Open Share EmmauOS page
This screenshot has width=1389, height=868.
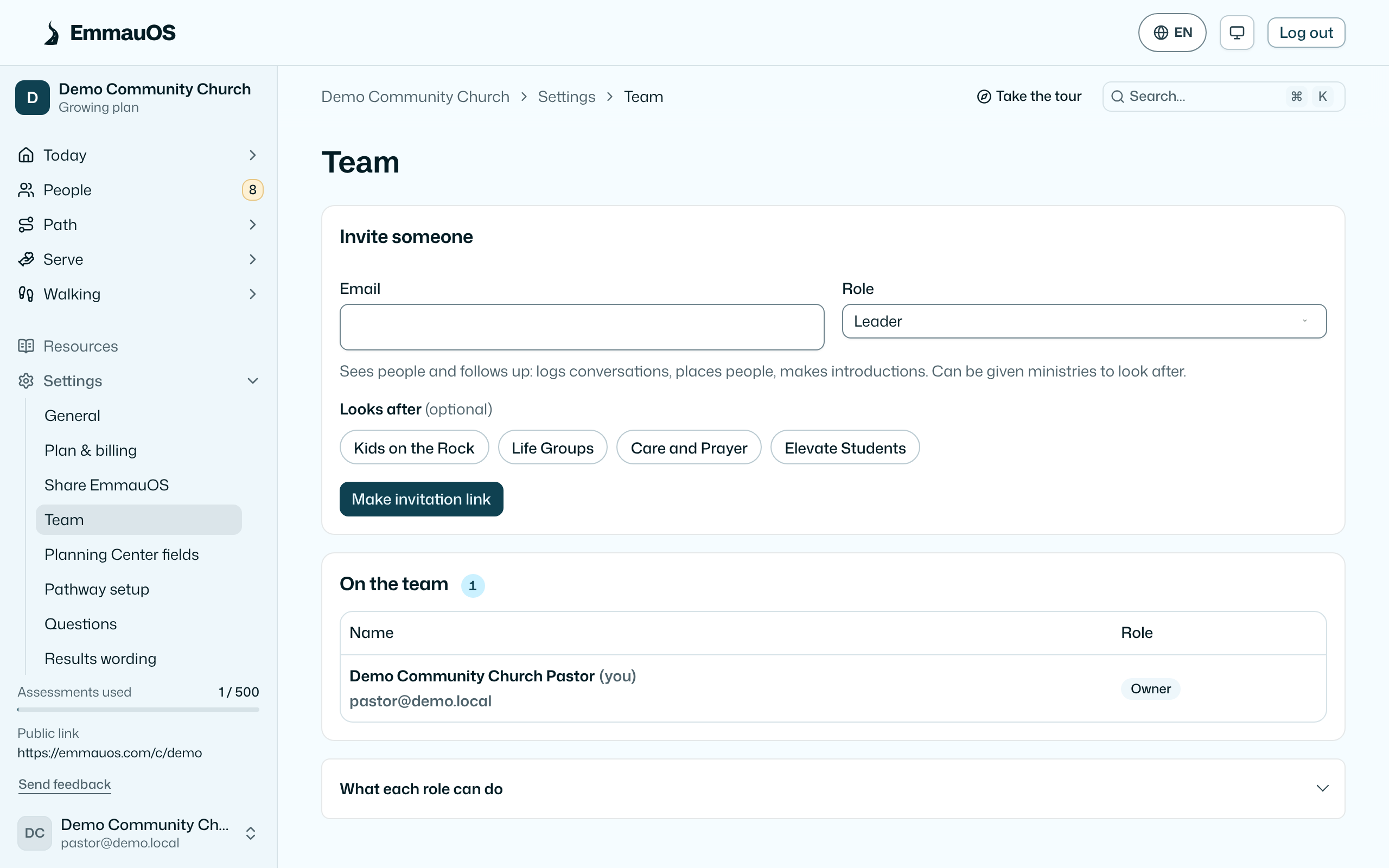pos(138,485)
